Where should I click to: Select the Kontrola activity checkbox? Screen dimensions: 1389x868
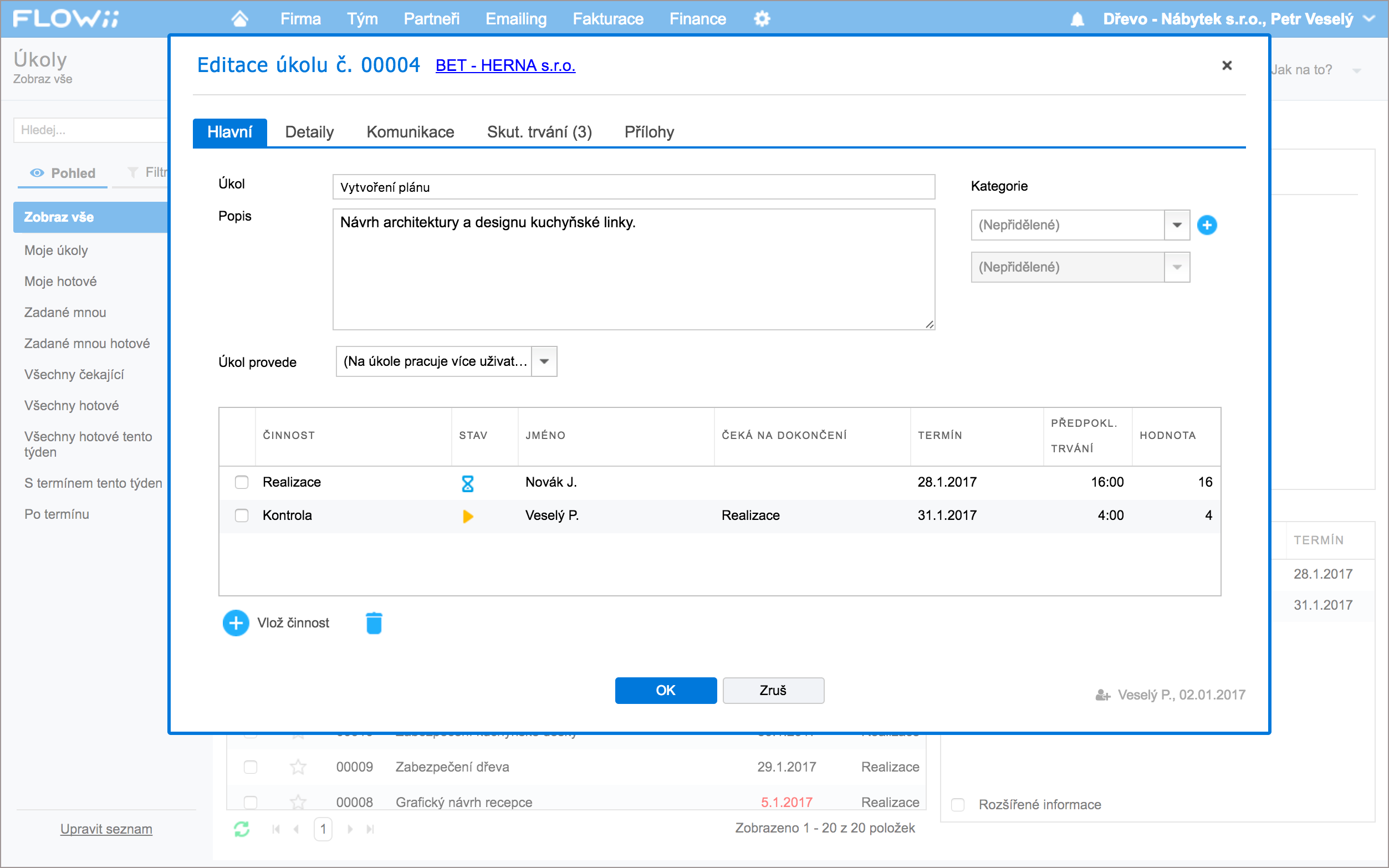click(x=242, y=515)
